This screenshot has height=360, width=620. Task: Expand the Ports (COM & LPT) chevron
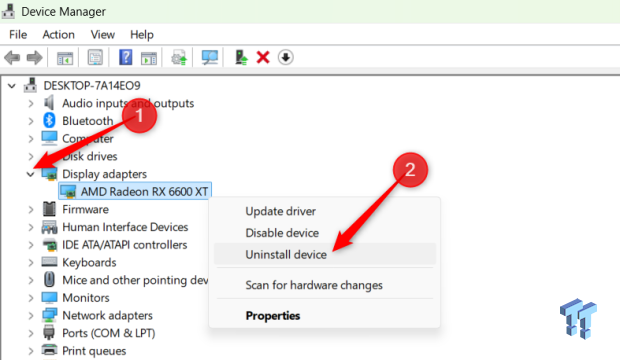(31, 333)
